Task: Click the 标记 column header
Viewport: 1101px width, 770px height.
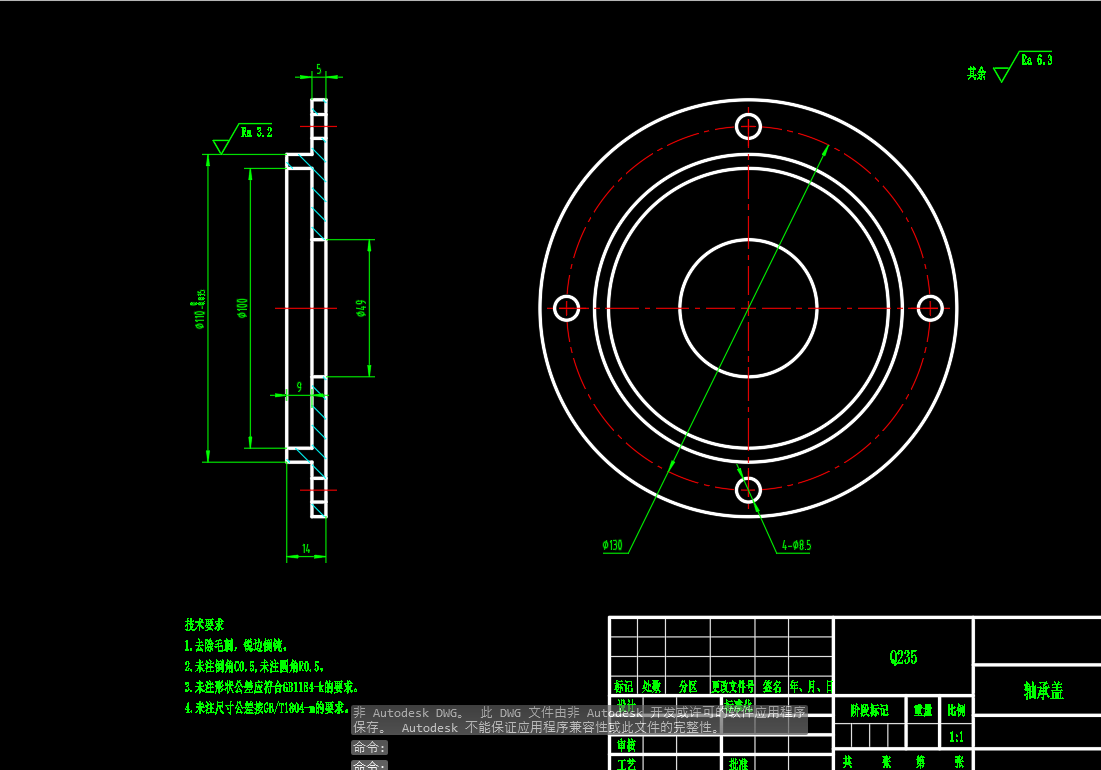Action: (x=624, y=686)
